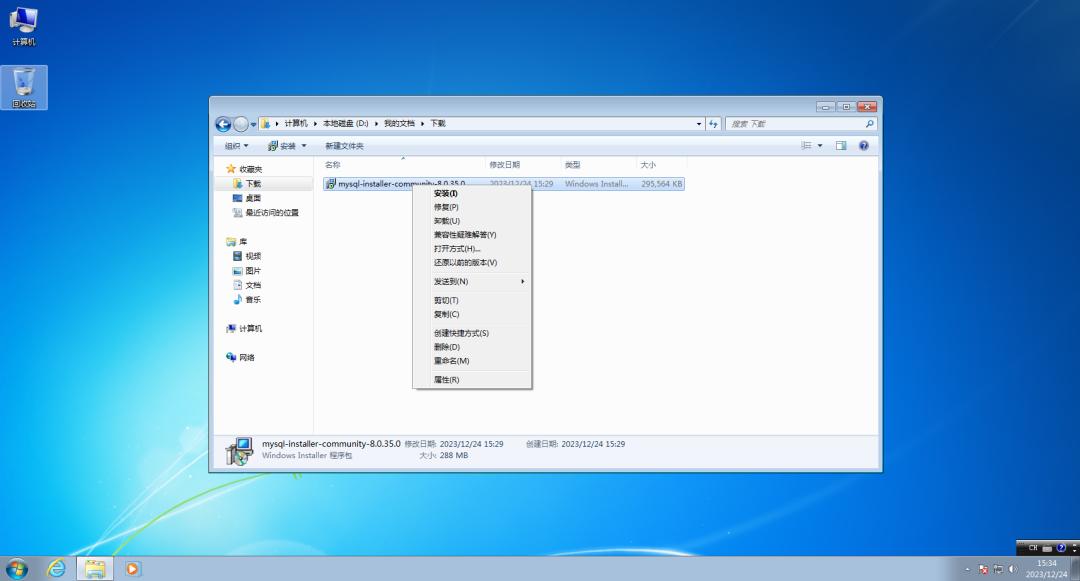The height and width of the screenshot is (581, 1080).
Task: Choose 剪切(T) from the context menu
Action: (x=472, y=300)
